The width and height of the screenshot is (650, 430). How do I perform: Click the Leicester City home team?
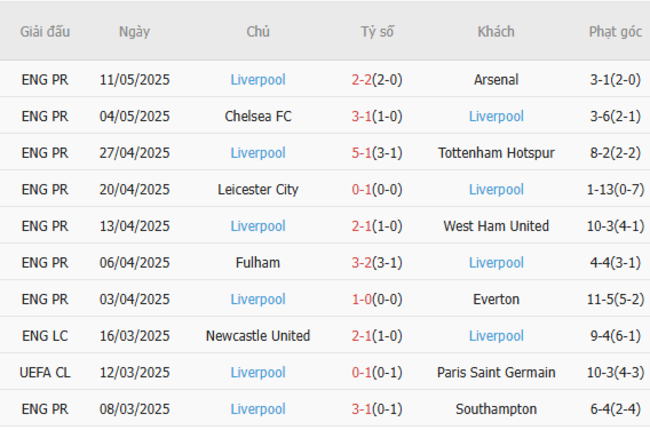coord(258,190)
